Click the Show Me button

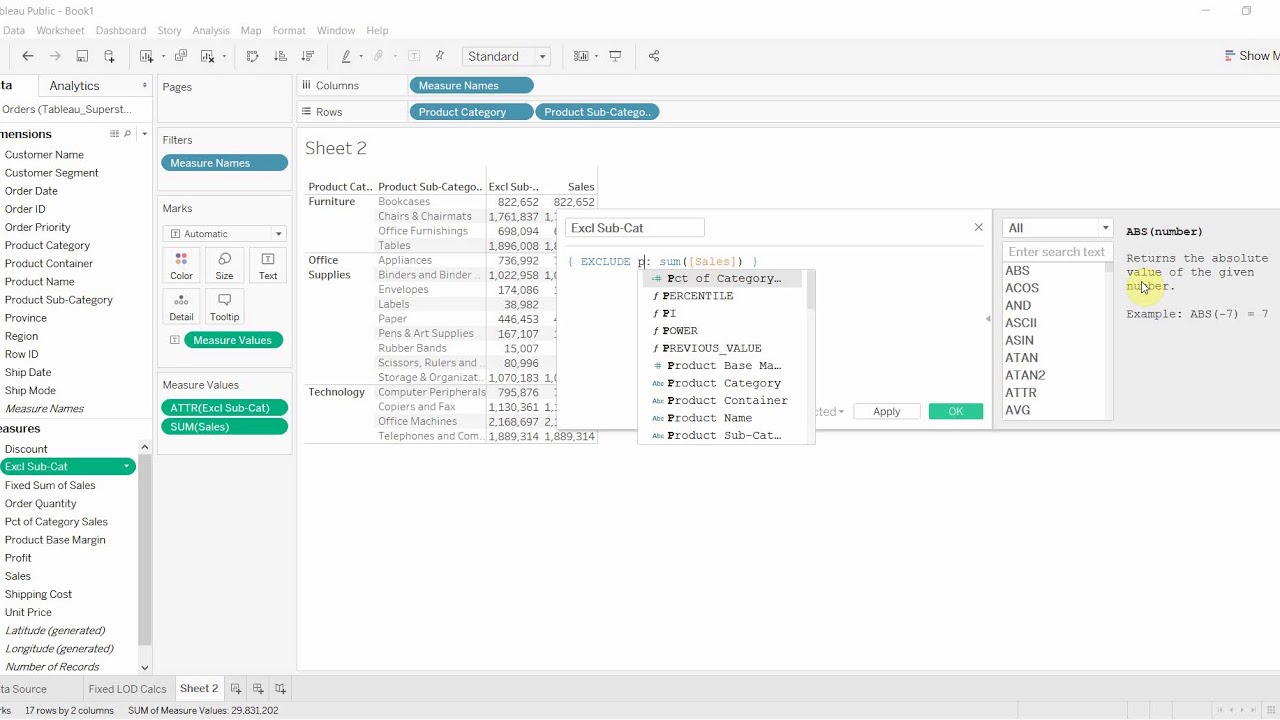tap(1251, 56)
